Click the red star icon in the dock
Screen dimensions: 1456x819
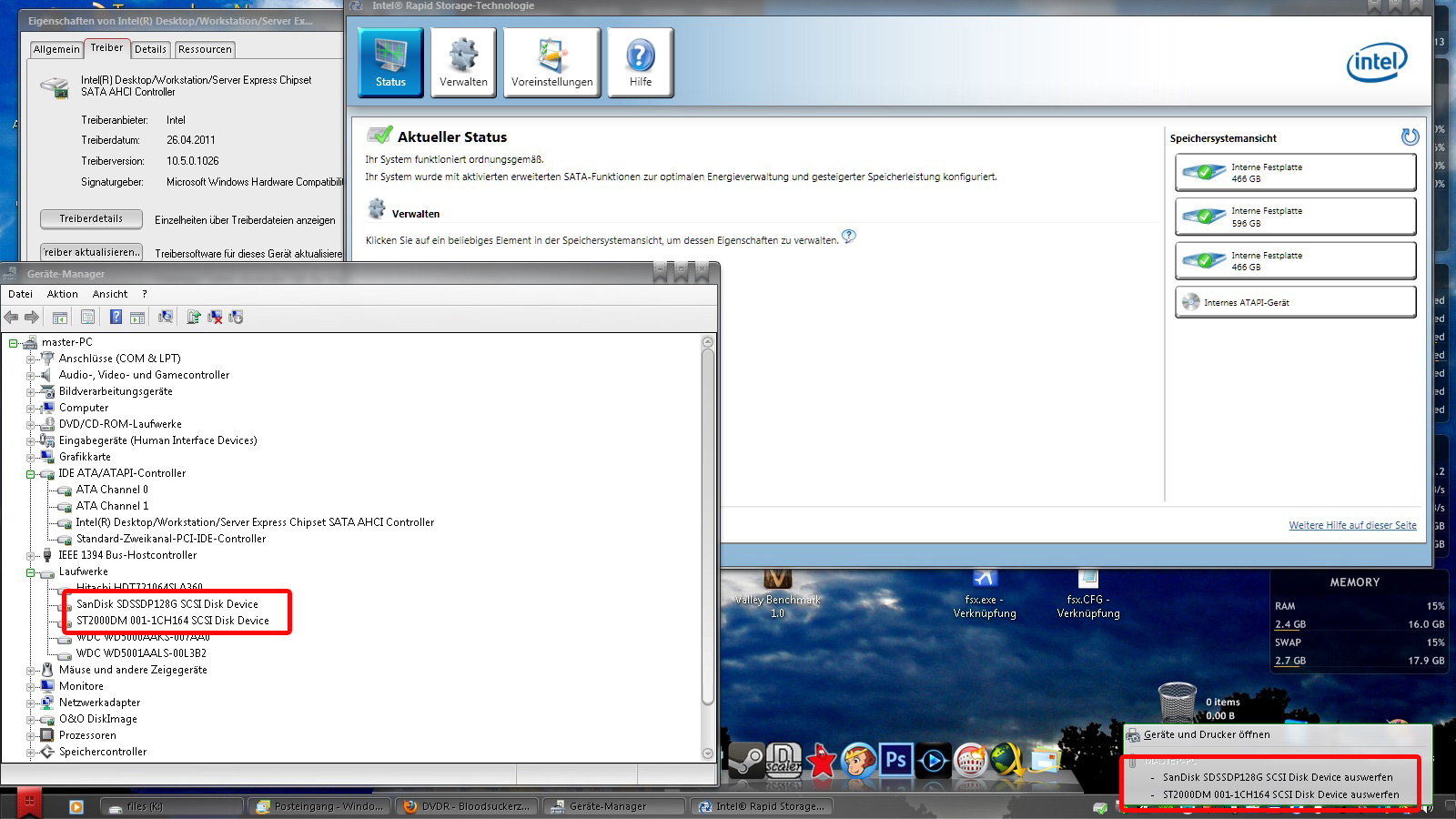[x=822, y=760]
